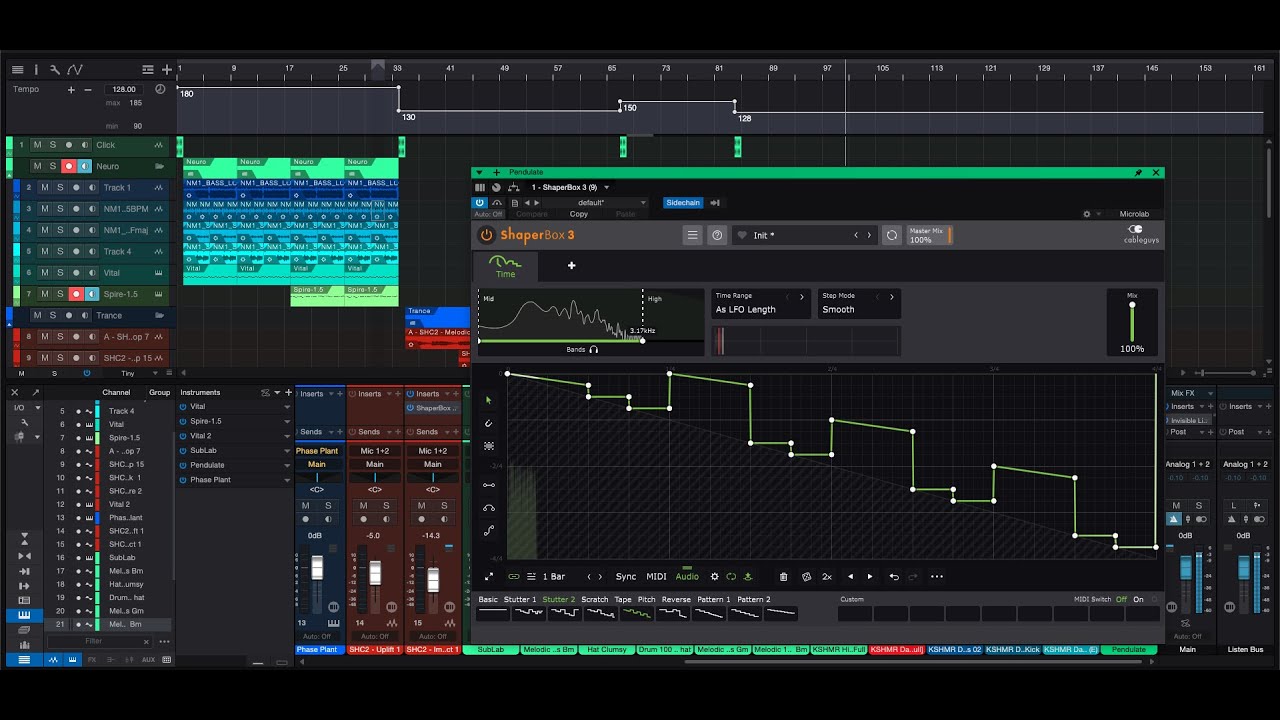
Task: Open the Time Range selector
Action: coord(760,304)
